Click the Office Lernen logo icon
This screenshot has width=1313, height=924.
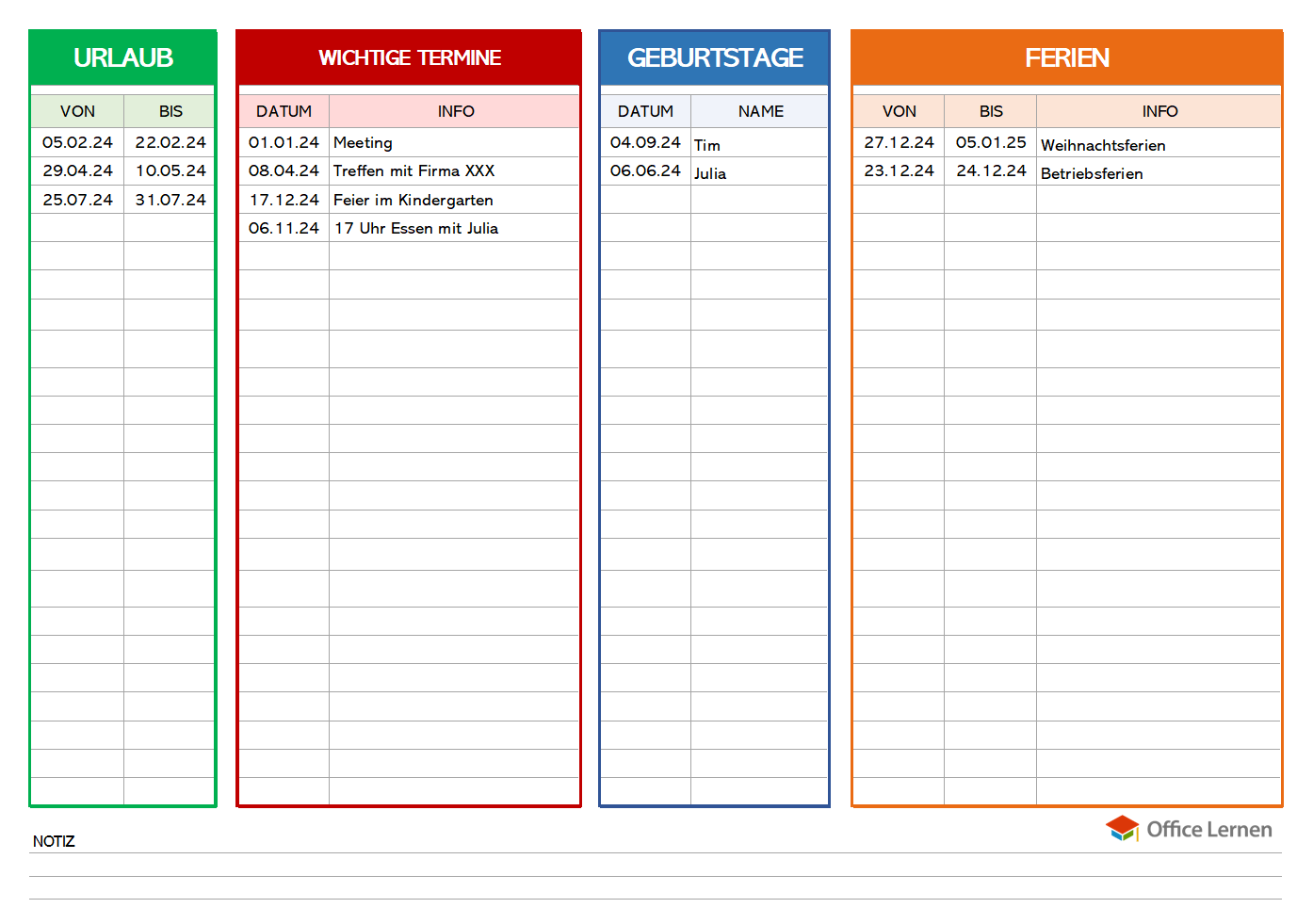[1122, 828]
